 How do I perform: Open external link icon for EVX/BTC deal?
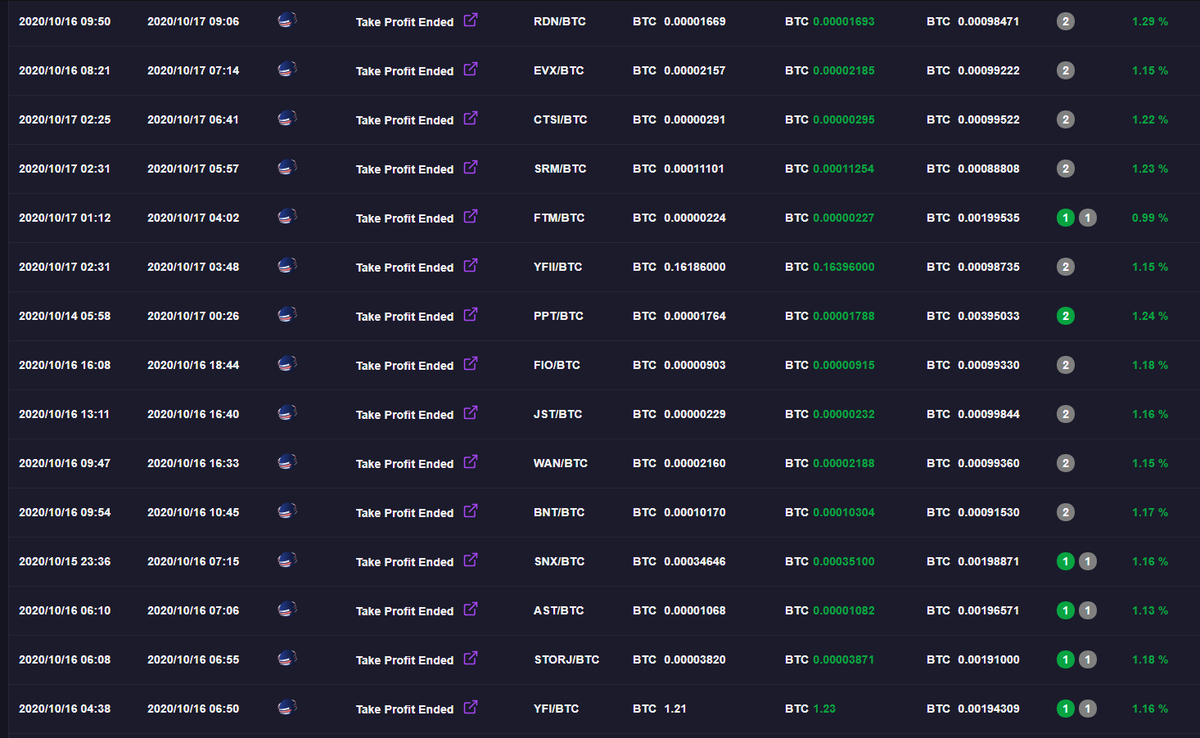(x=471, y=69)
